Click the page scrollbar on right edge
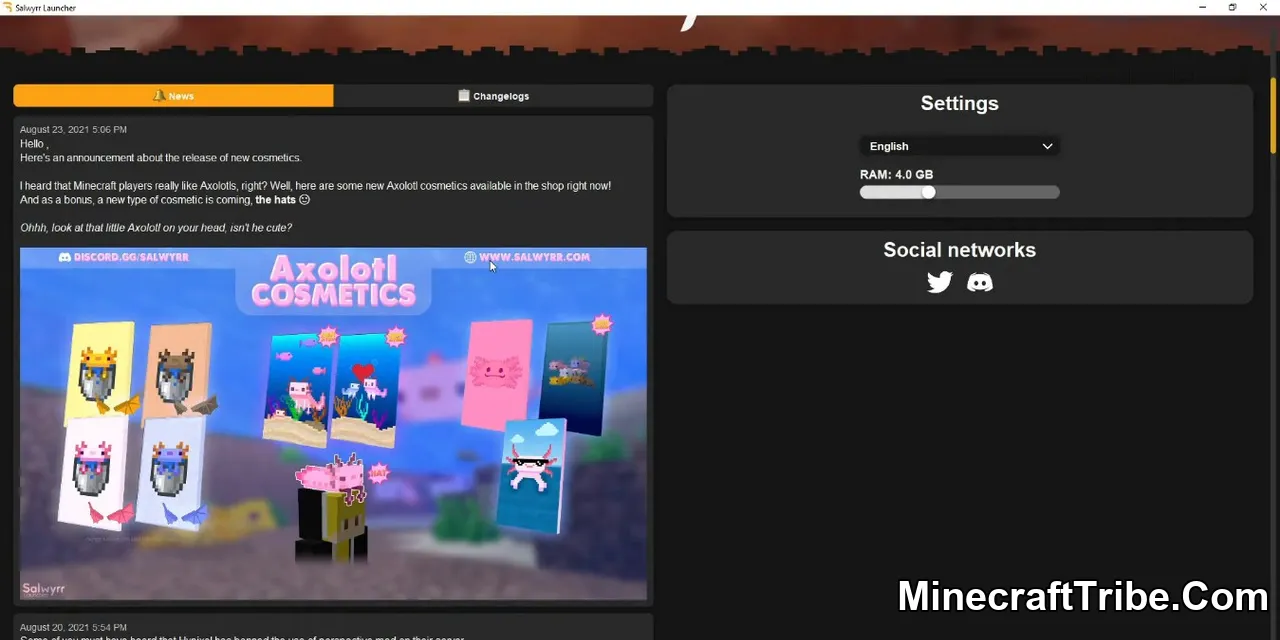Viewport: 1280px width, 640px height. click(x=1273, y=115)
